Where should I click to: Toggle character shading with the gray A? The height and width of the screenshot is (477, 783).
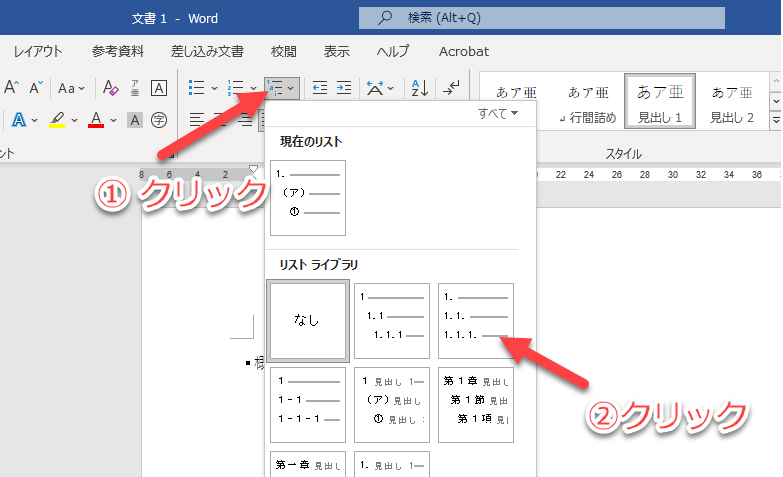(134, 120)
